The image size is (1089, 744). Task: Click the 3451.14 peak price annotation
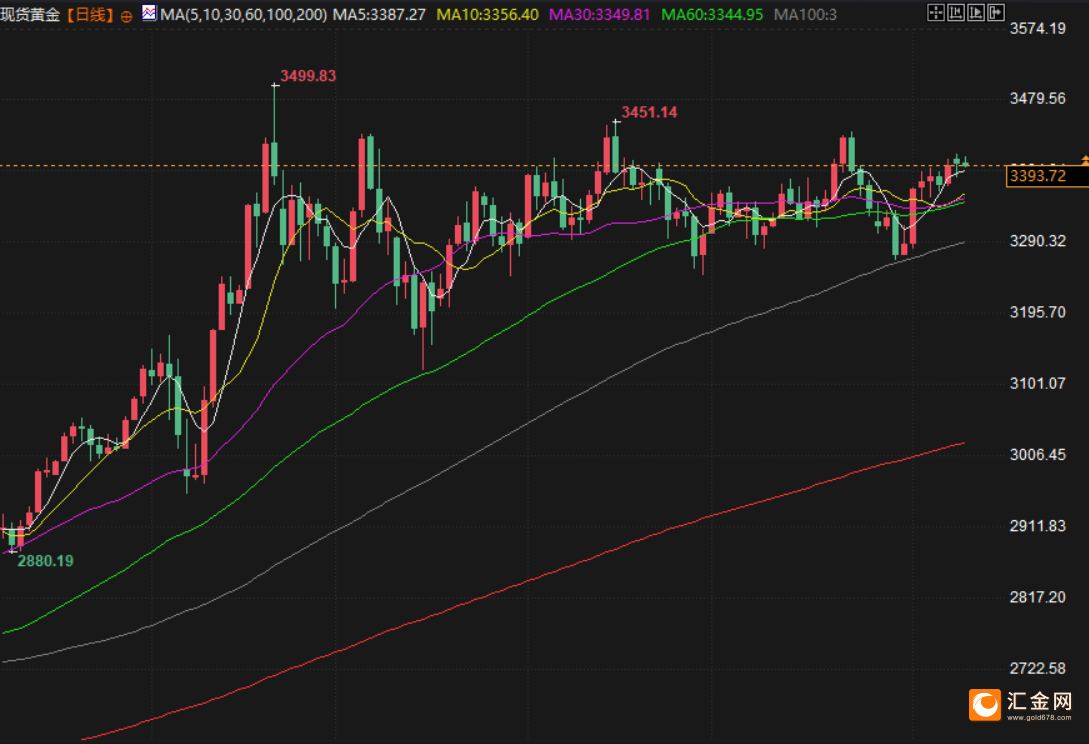coord(649,112)
